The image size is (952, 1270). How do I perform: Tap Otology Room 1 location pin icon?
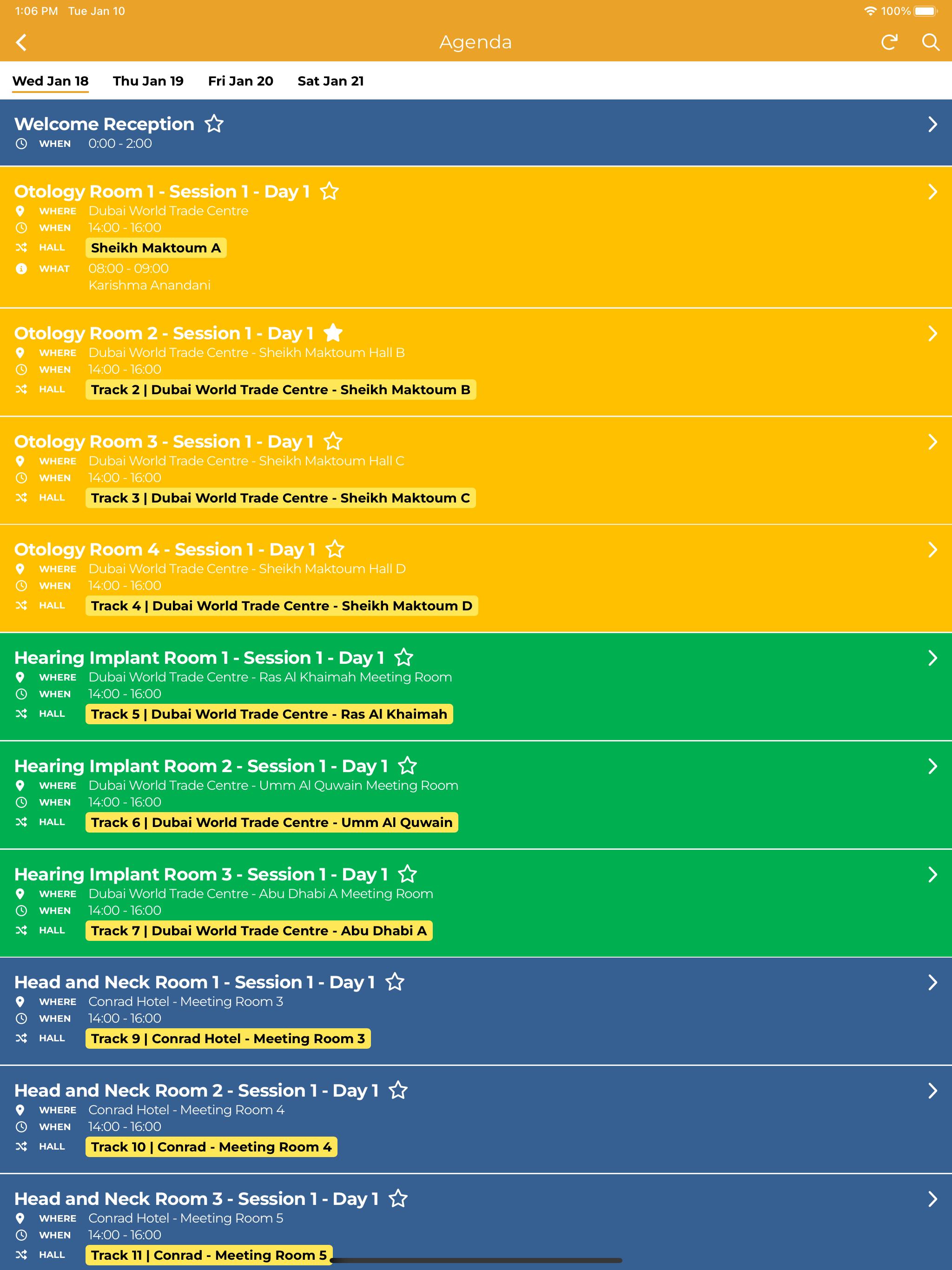(20, 211)
